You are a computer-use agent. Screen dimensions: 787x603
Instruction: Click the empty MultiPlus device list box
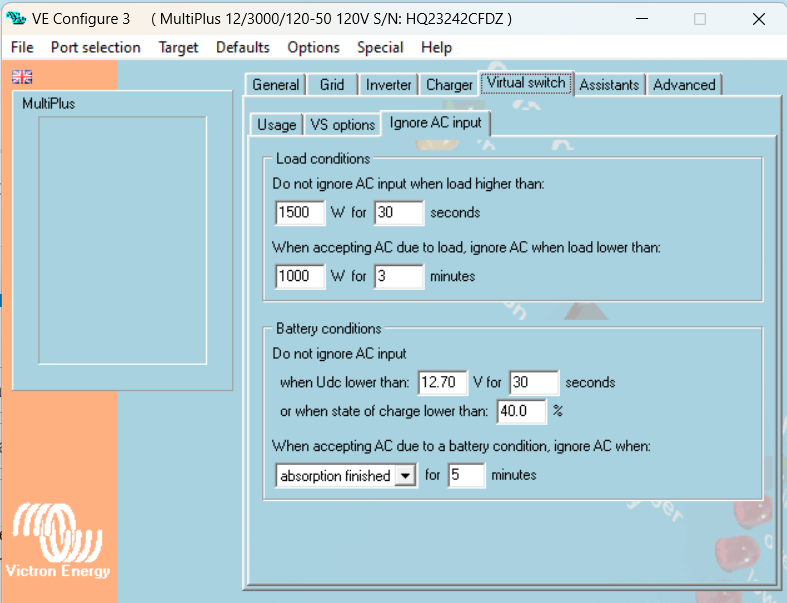[x=122, y=240]
